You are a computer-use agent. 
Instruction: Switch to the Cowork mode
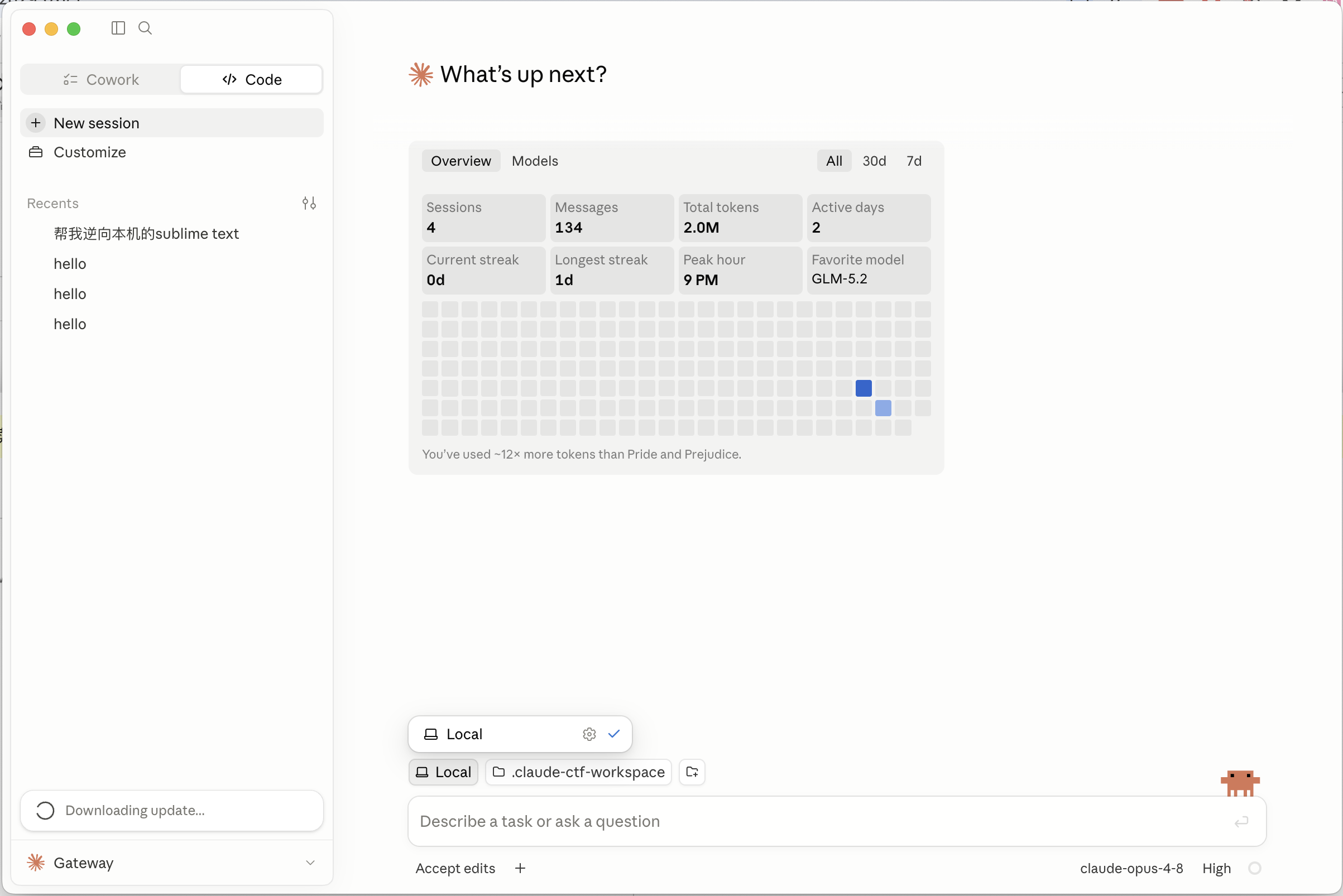coord(101,79)
